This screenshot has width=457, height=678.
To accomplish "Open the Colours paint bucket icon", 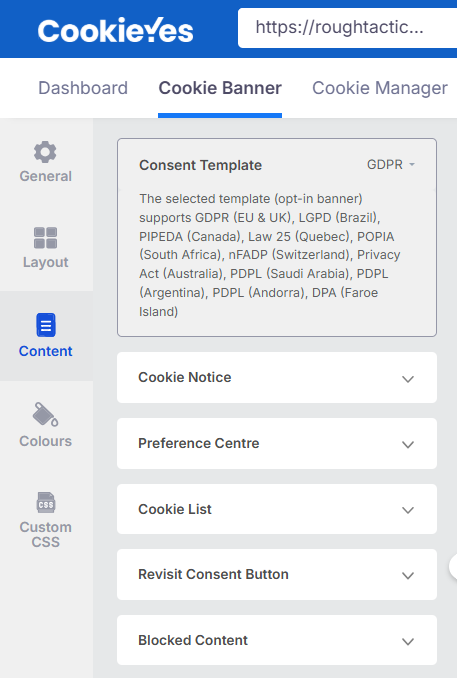I will pos(45,415).
